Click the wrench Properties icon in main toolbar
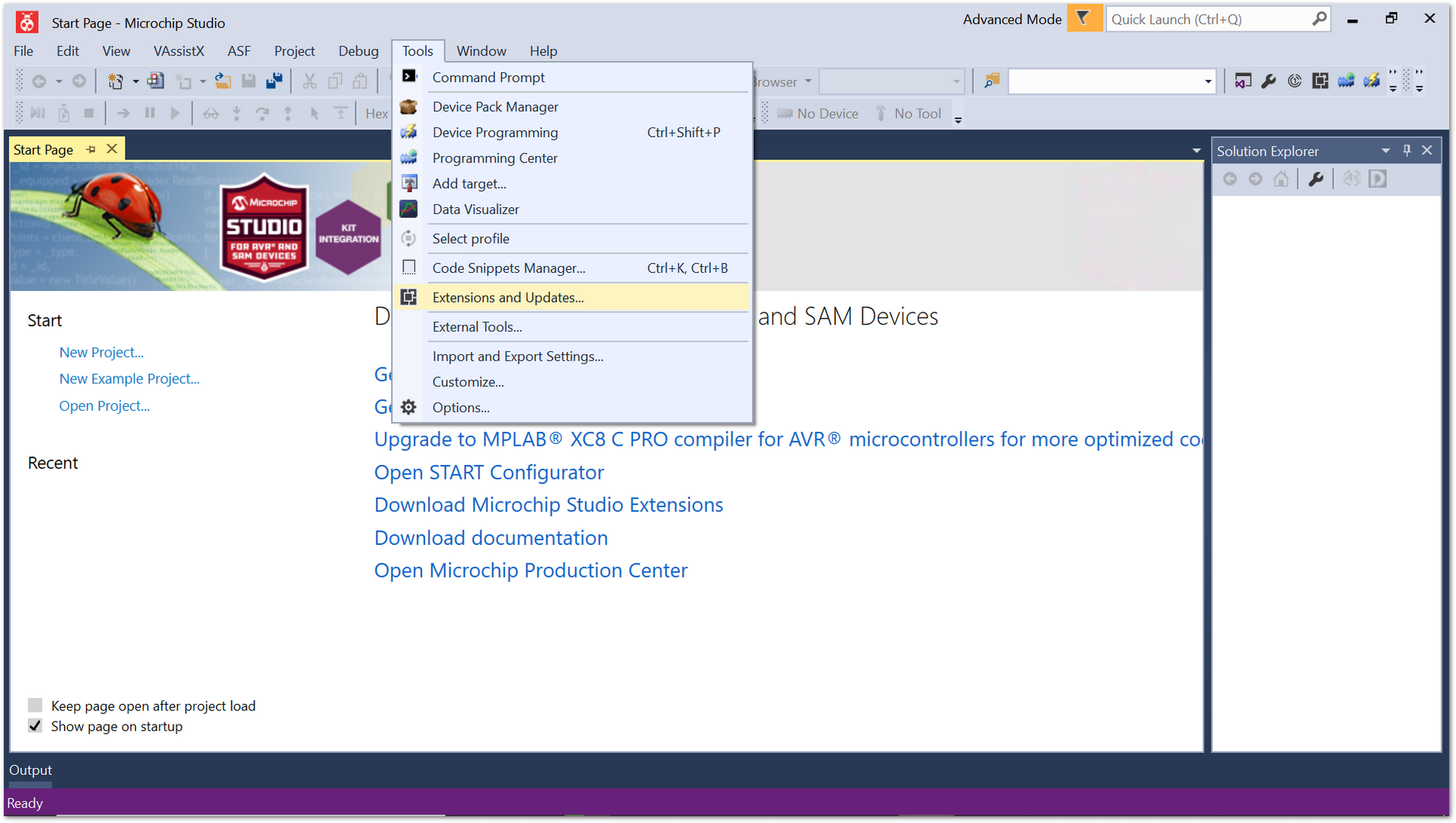1456x823 pixels. click(x=1269, y=81)
